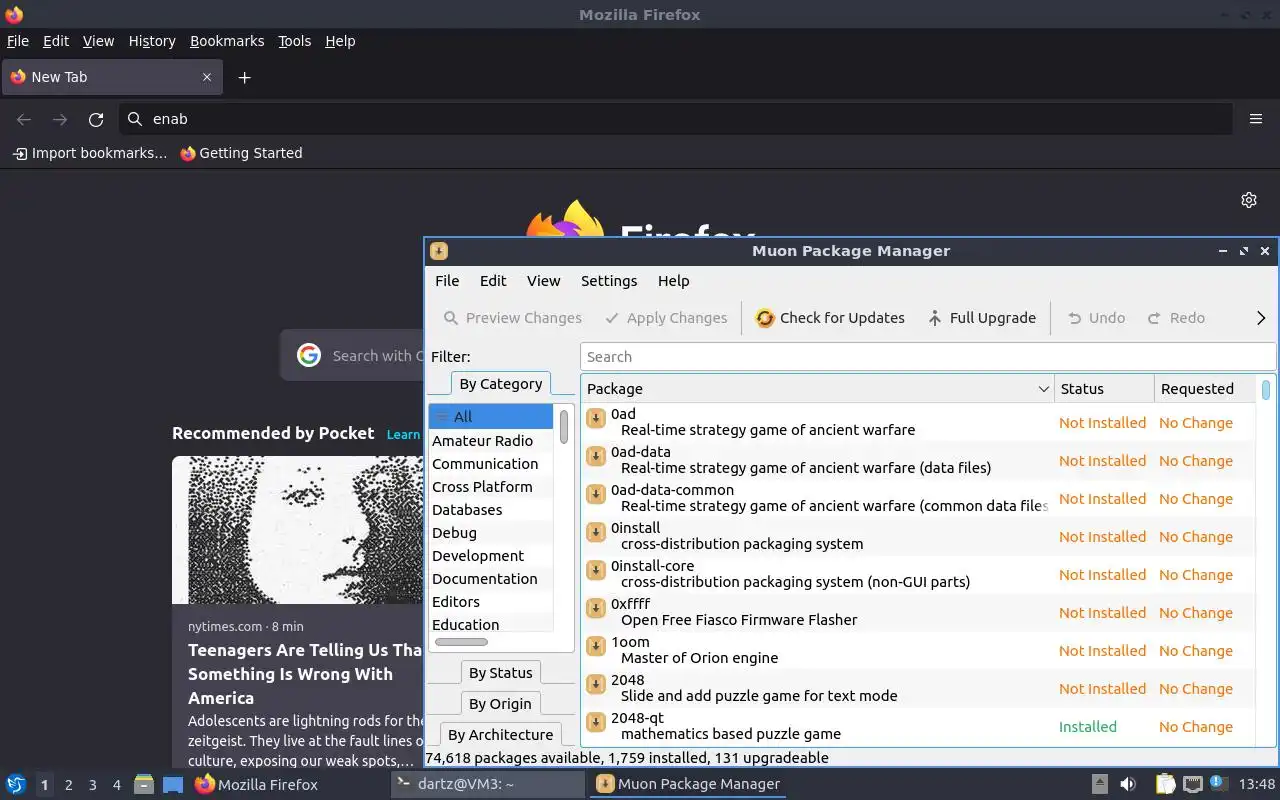Click the Import bookmarks toolbar item
This screenshot has width=1280, height=800.
89,153
